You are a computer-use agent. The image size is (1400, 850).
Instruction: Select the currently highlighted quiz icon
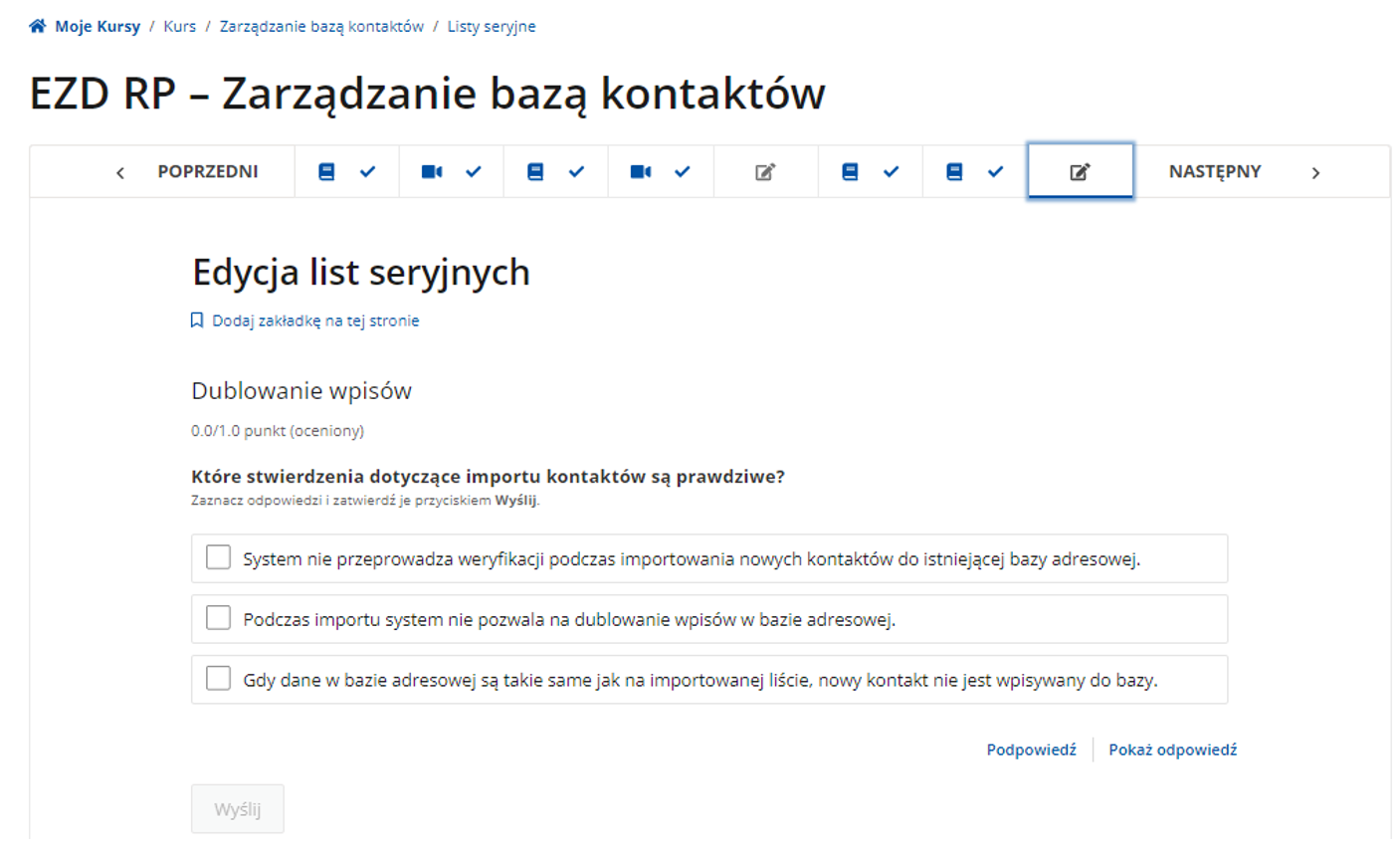tap(1080, 171)
